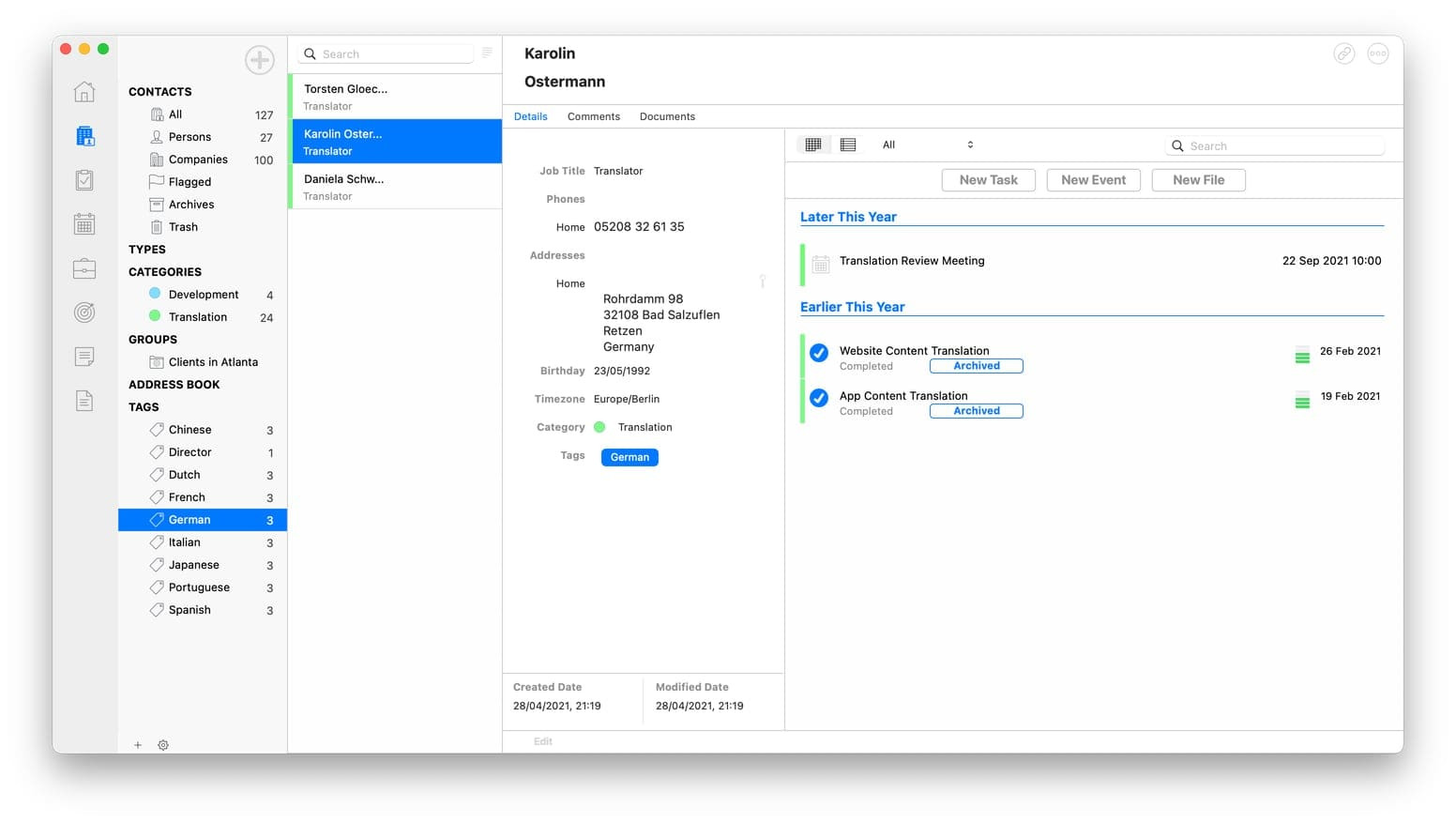Viewport: 1456px width, 823px height.
Task: Click the link icon in contact header
Action: [1344, 53]
